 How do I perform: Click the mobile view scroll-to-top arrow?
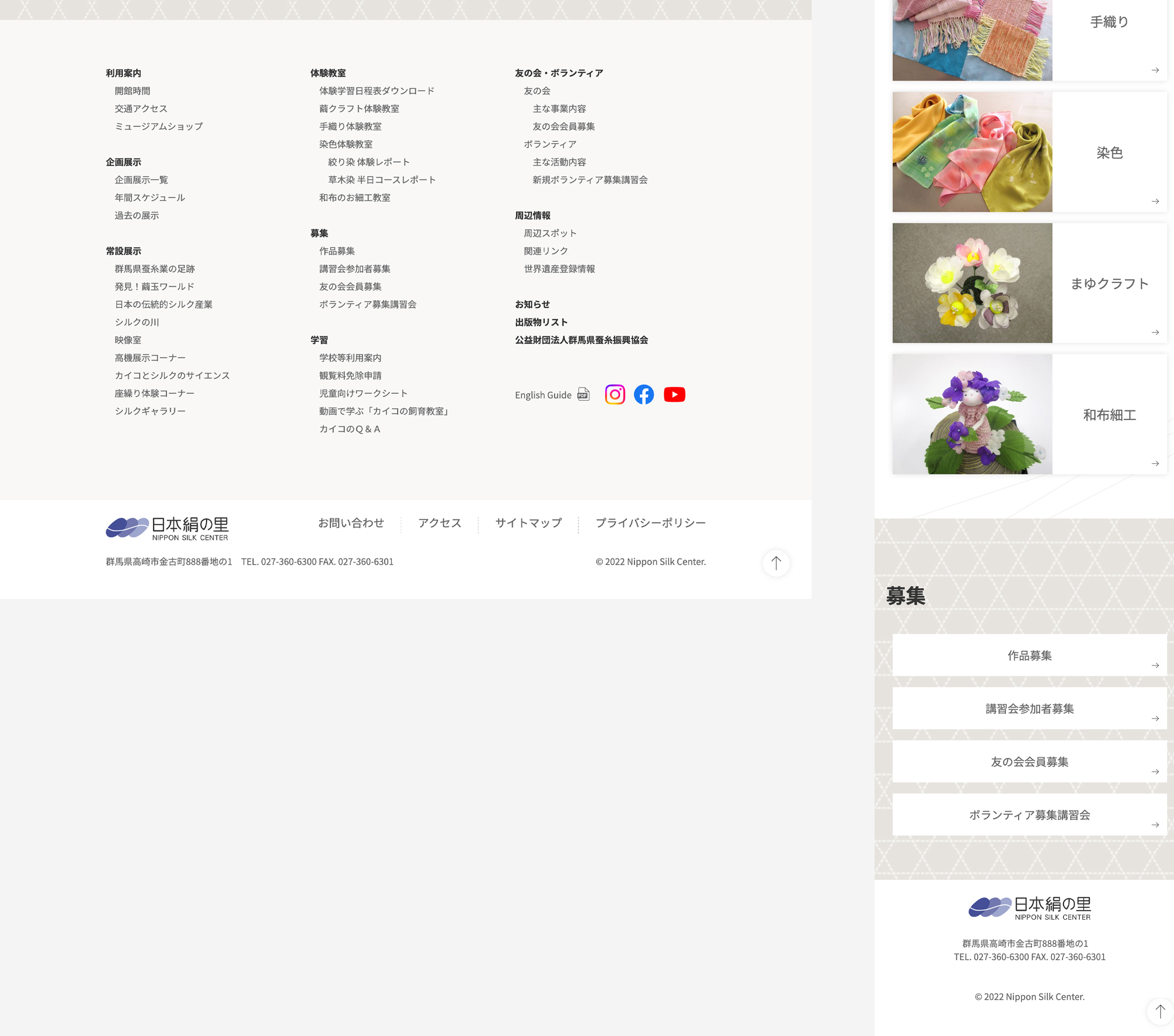point(1160,1011)
